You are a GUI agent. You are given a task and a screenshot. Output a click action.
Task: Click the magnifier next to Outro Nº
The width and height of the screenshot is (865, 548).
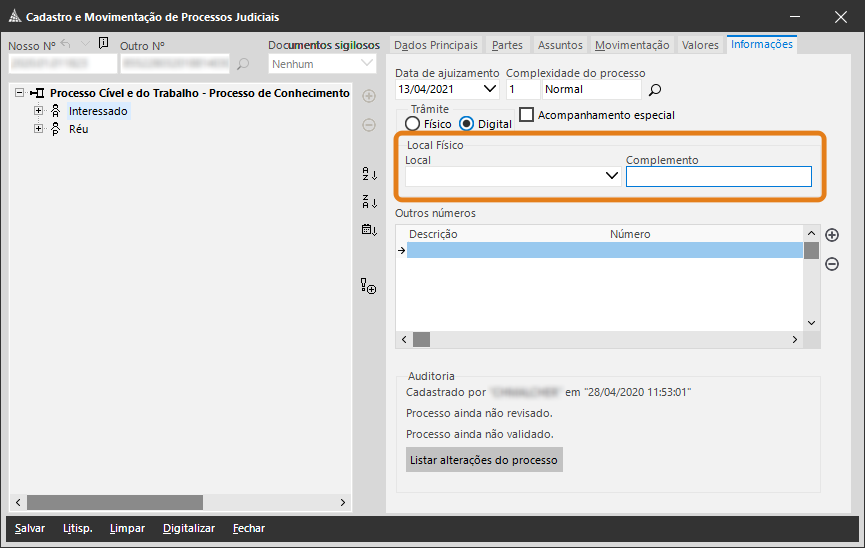point(243,65)
